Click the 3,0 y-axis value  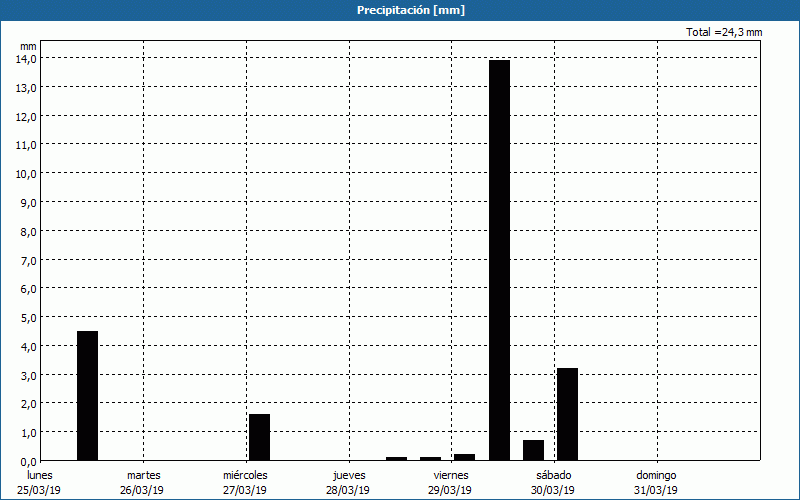(27, 375)
